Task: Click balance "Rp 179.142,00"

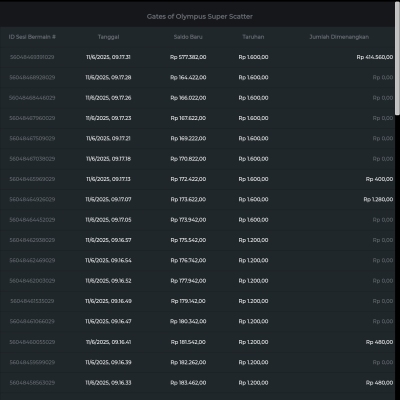Action: (188, 301)
